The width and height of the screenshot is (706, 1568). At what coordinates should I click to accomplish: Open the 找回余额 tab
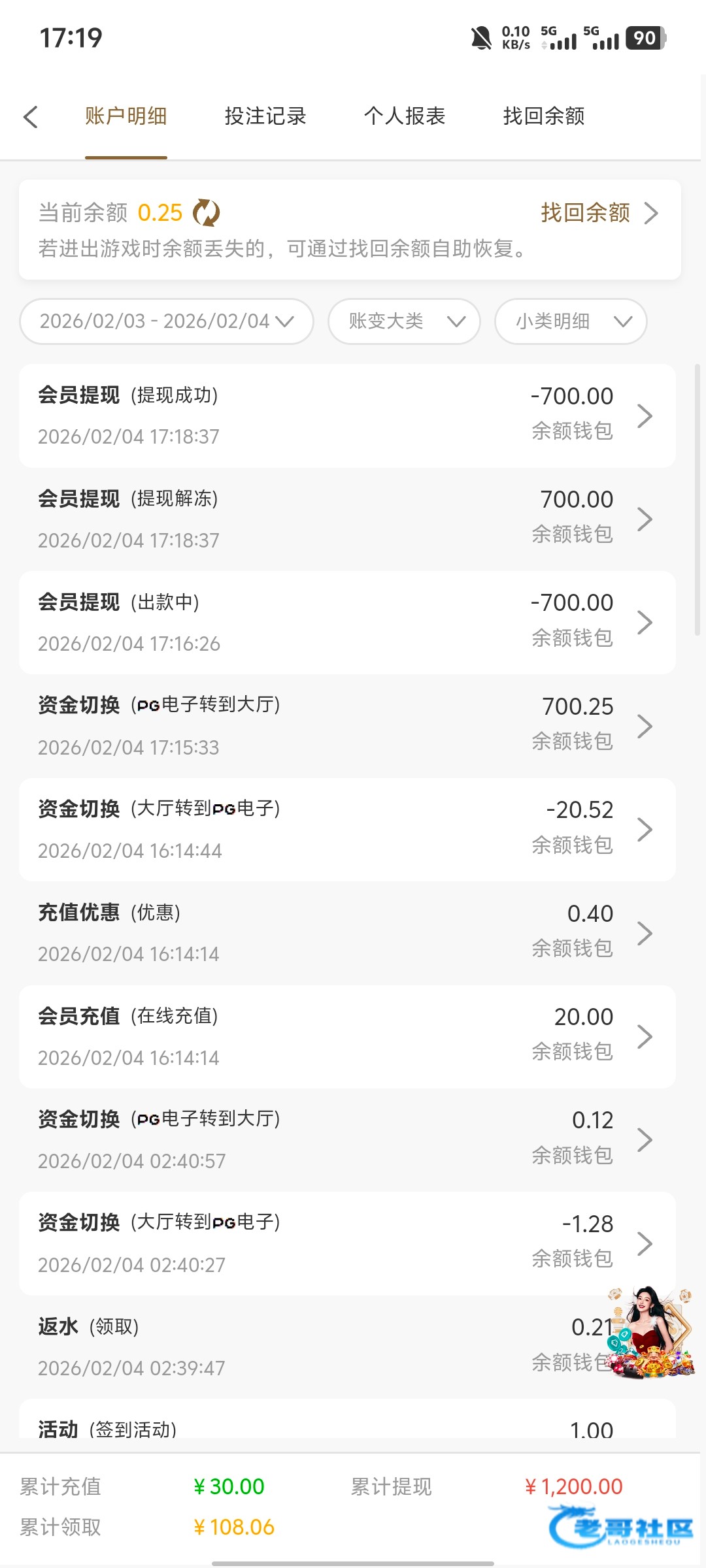[x=544, y=116]
